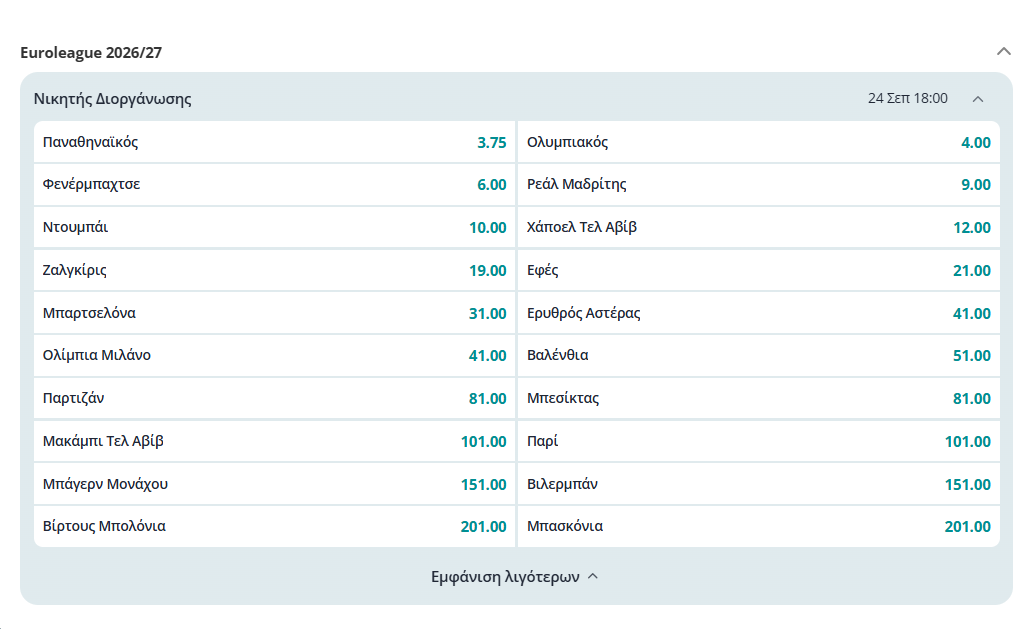Choose Μπεσίκτας at 81.00
Image resolution: width=1031 pixels, height=629 pixels.
click(x=759, y=398)
